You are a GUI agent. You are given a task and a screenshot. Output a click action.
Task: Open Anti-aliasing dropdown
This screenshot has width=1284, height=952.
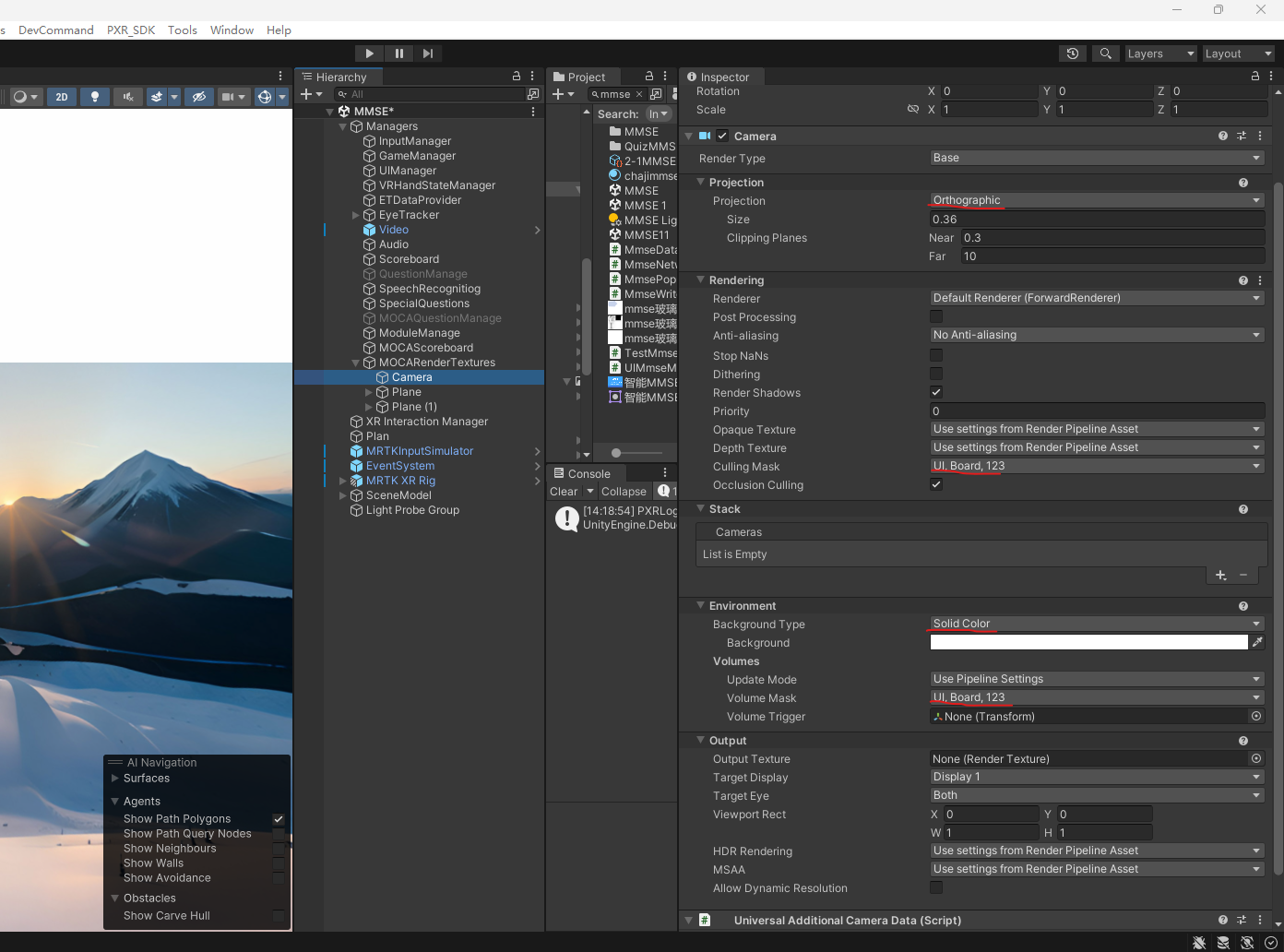coord(1097,335)
